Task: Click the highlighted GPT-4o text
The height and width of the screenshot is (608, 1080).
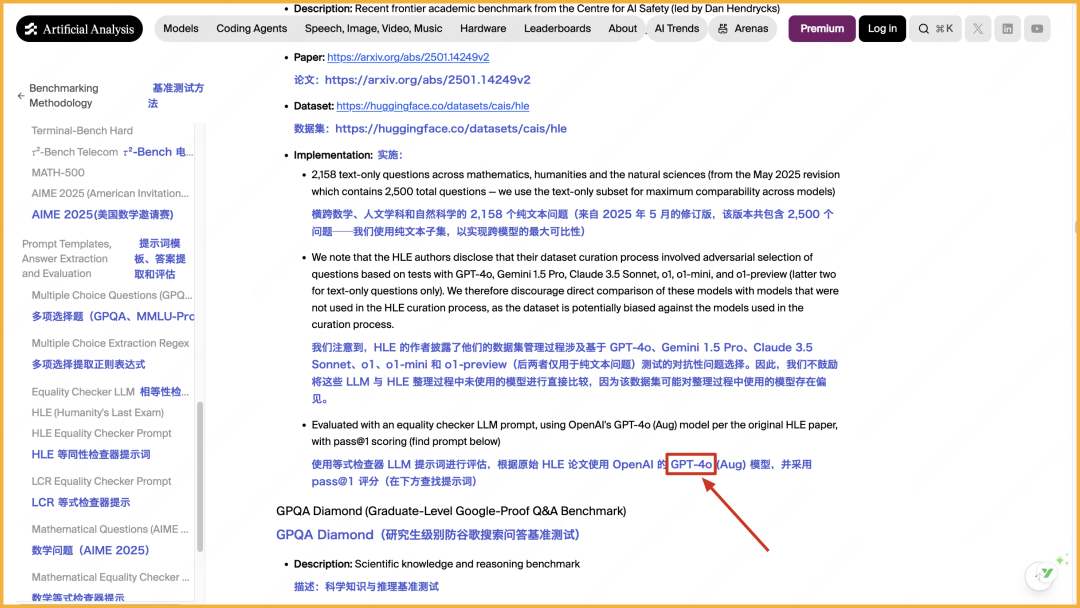Action: click(691, 464)
